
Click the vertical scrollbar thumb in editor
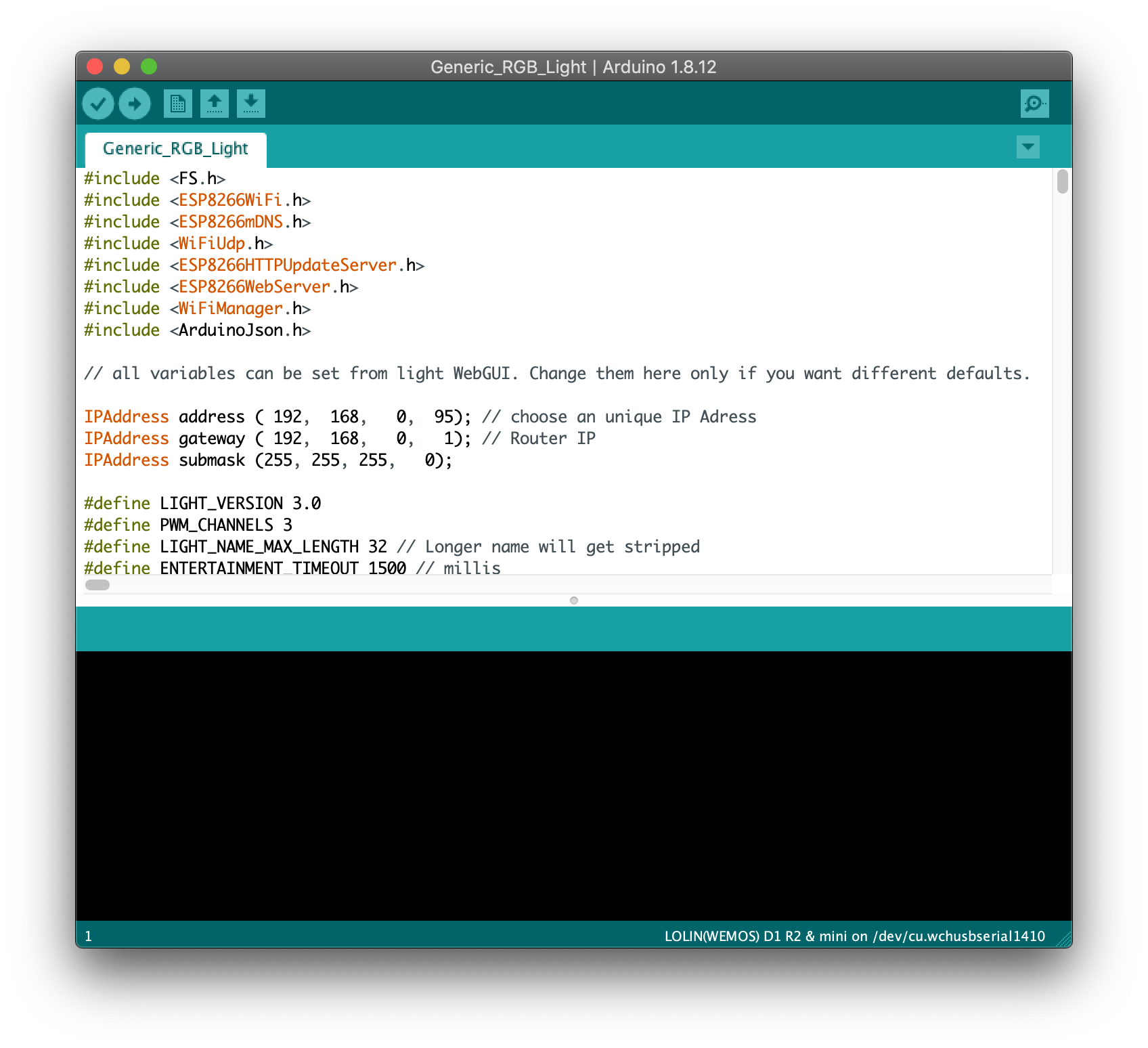click(x=1063, y=181)
